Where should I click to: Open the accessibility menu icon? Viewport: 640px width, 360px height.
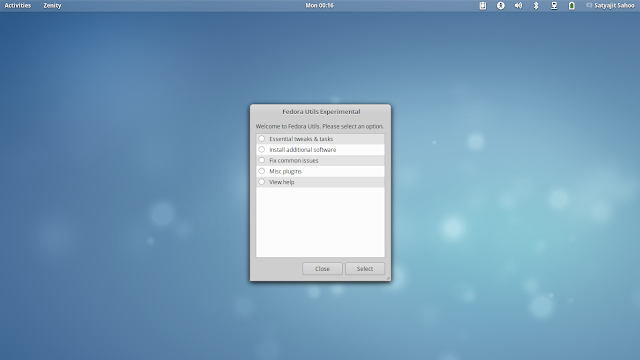500,6
